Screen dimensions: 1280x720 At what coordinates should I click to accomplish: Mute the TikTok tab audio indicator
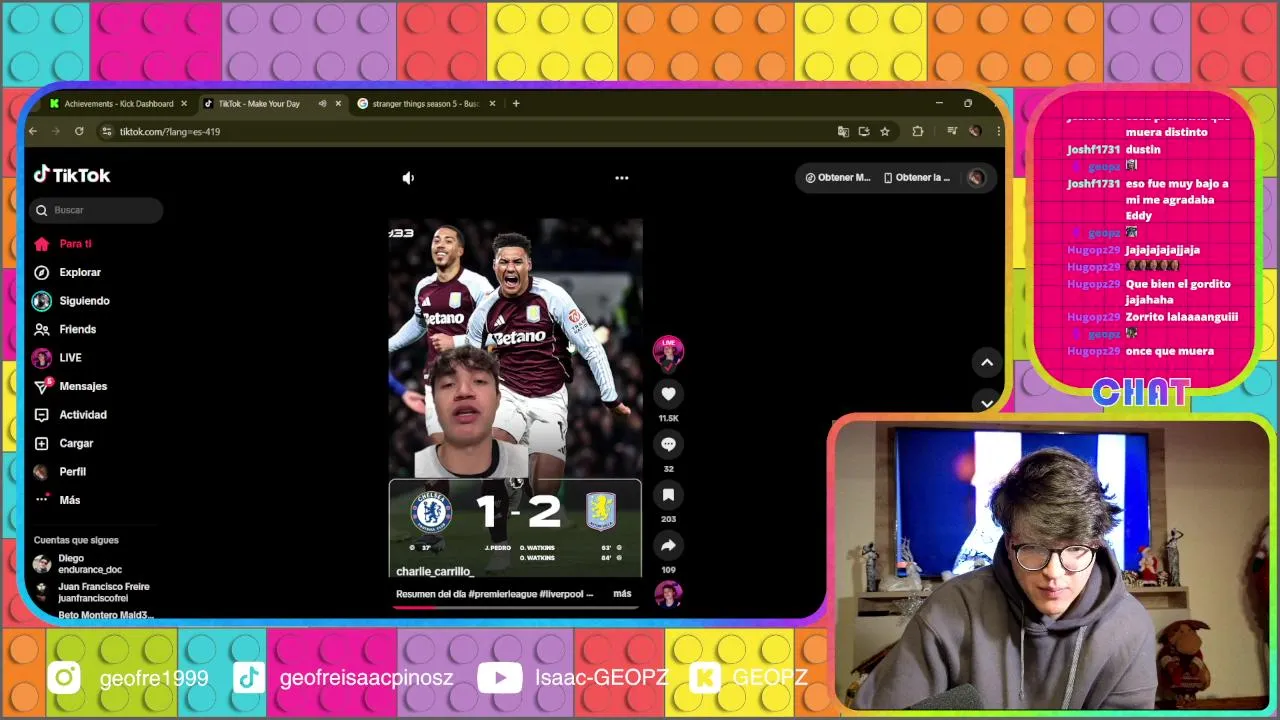coord(322,103)
